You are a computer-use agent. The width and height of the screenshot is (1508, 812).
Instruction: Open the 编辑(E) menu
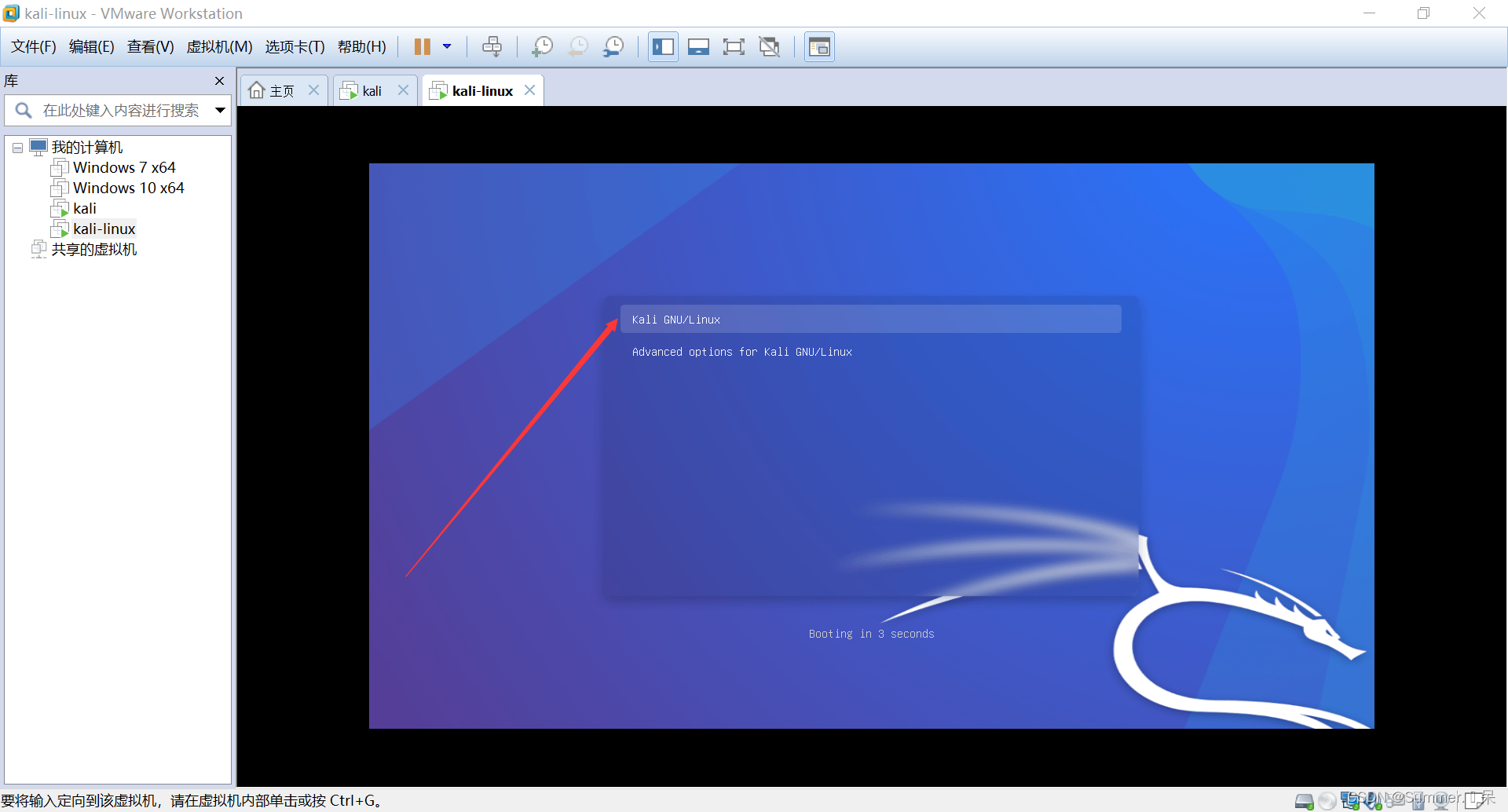pyautogui.click(x=91, y=47)
